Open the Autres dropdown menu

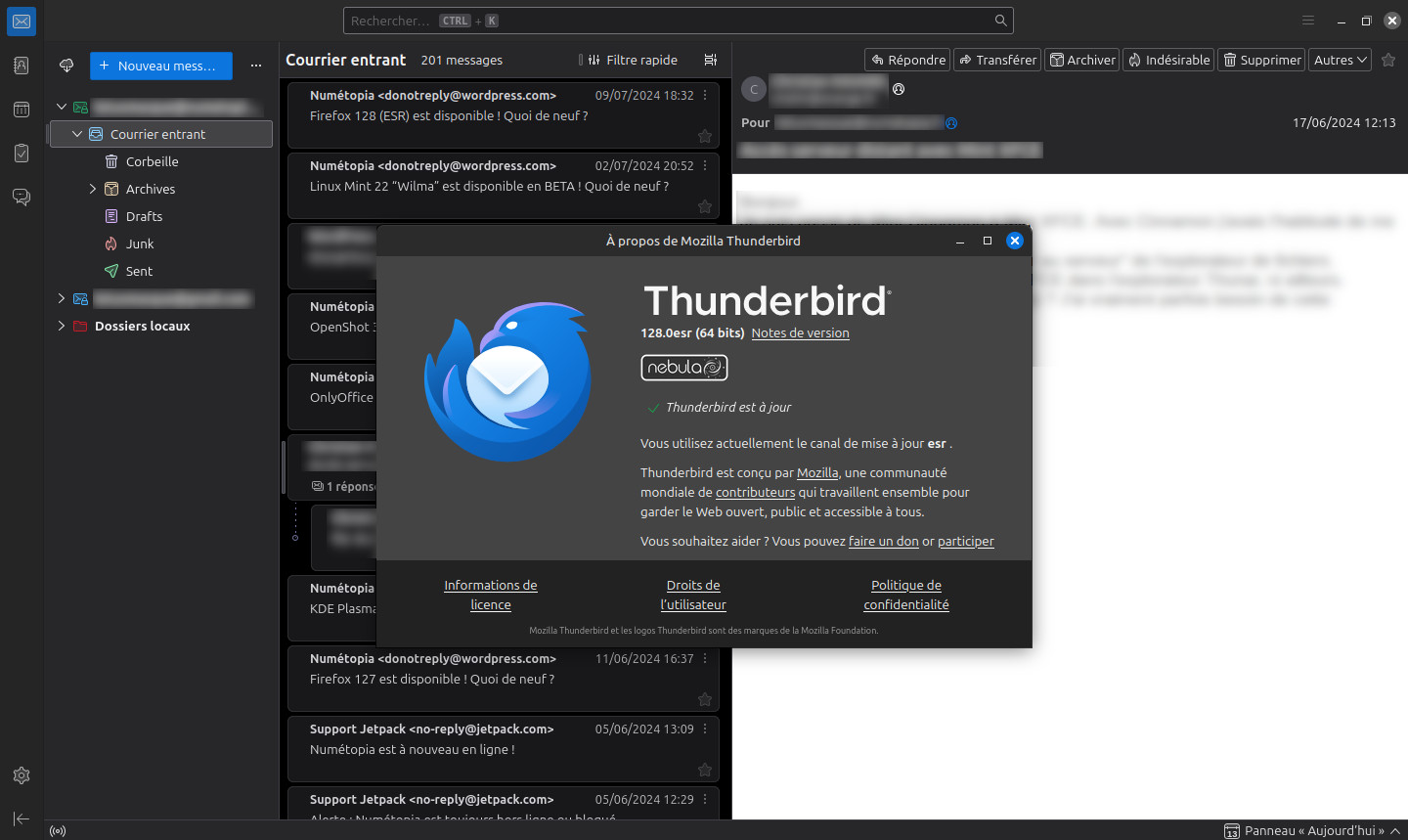coord(1340,60)
